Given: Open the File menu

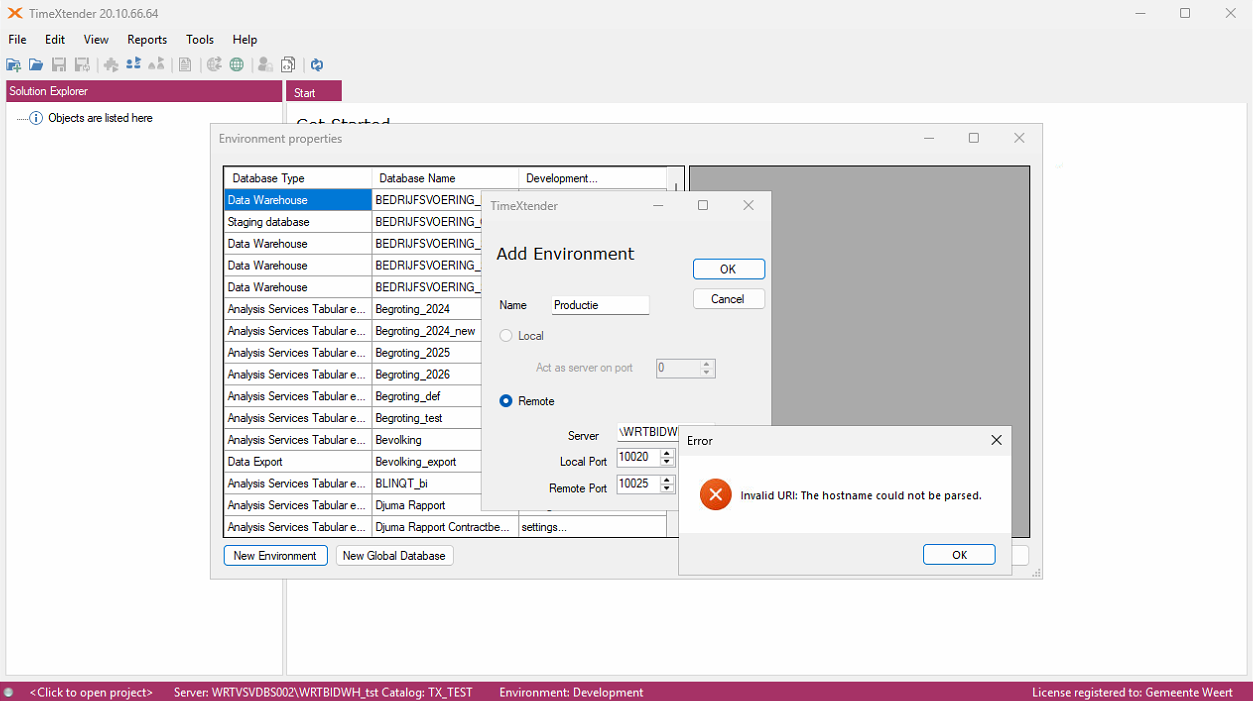Looking at the screenshot, I should (17, 40).
